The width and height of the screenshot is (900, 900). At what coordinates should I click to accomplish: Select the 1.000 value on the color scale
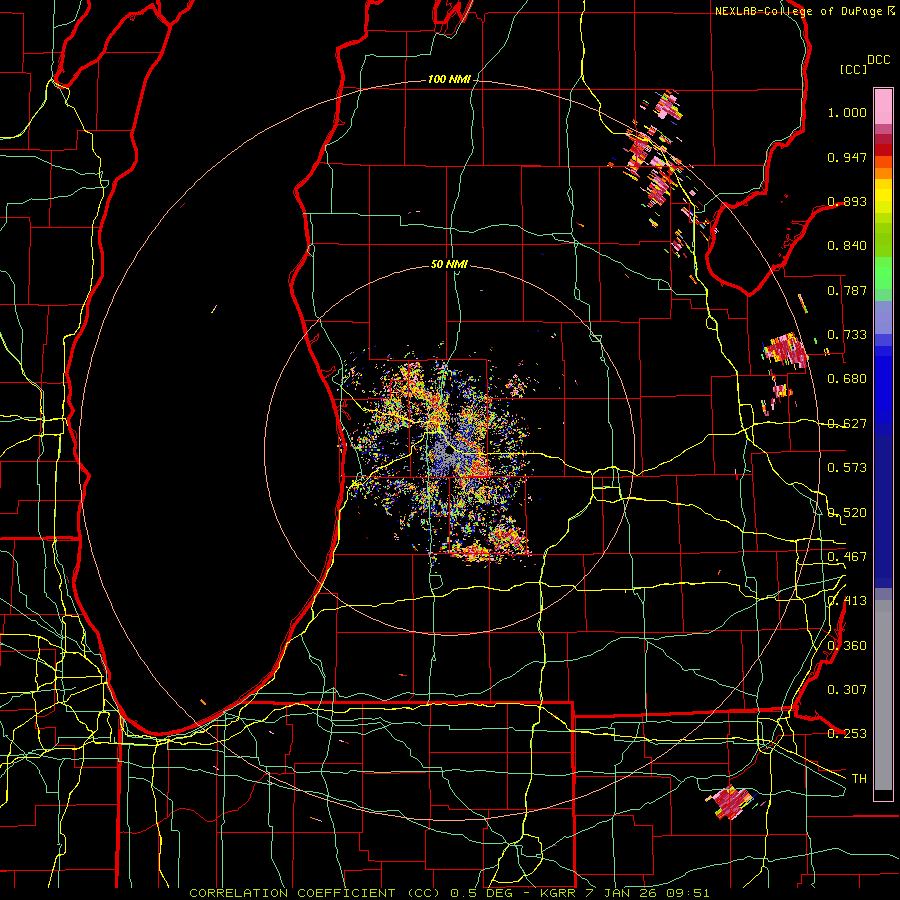point(847,113)
